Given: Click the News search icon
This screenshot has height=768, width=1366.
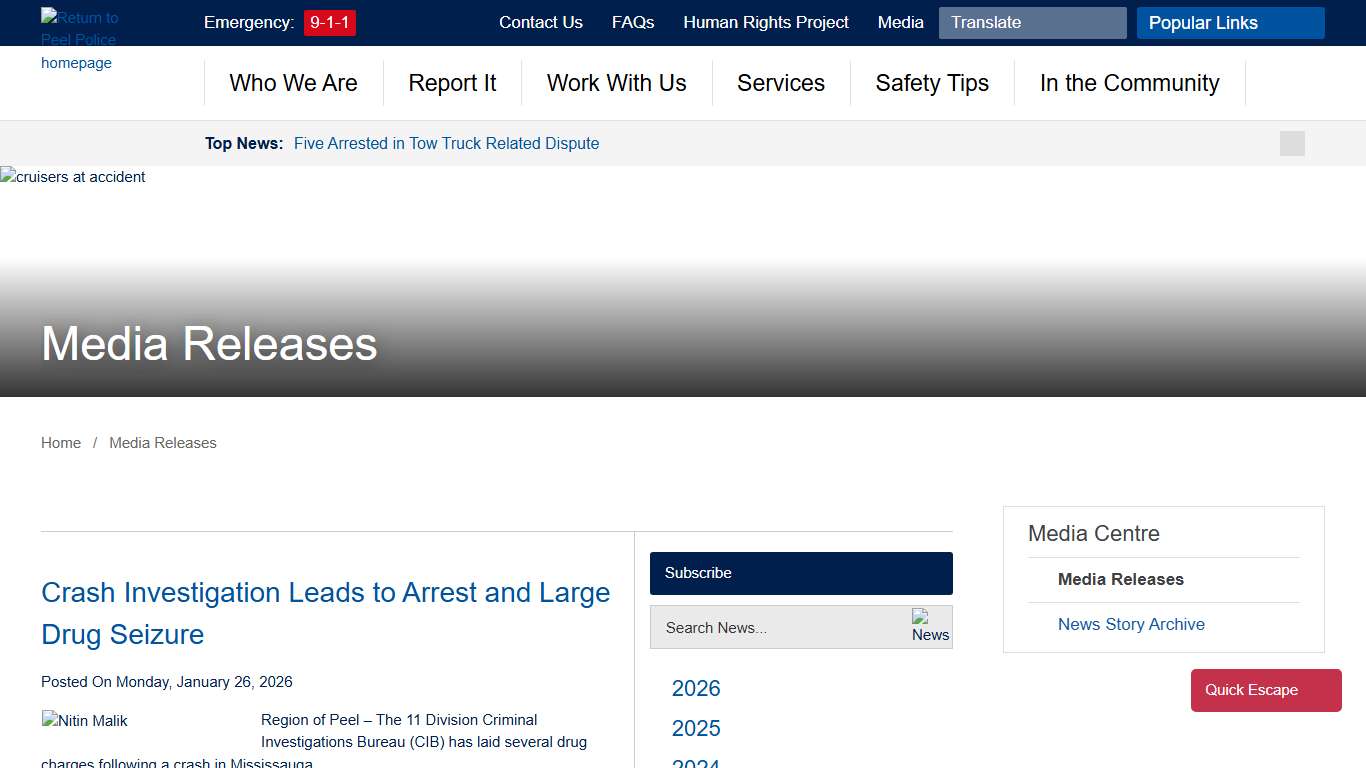Looking at the screenshot, I should [x=930, y=627].
